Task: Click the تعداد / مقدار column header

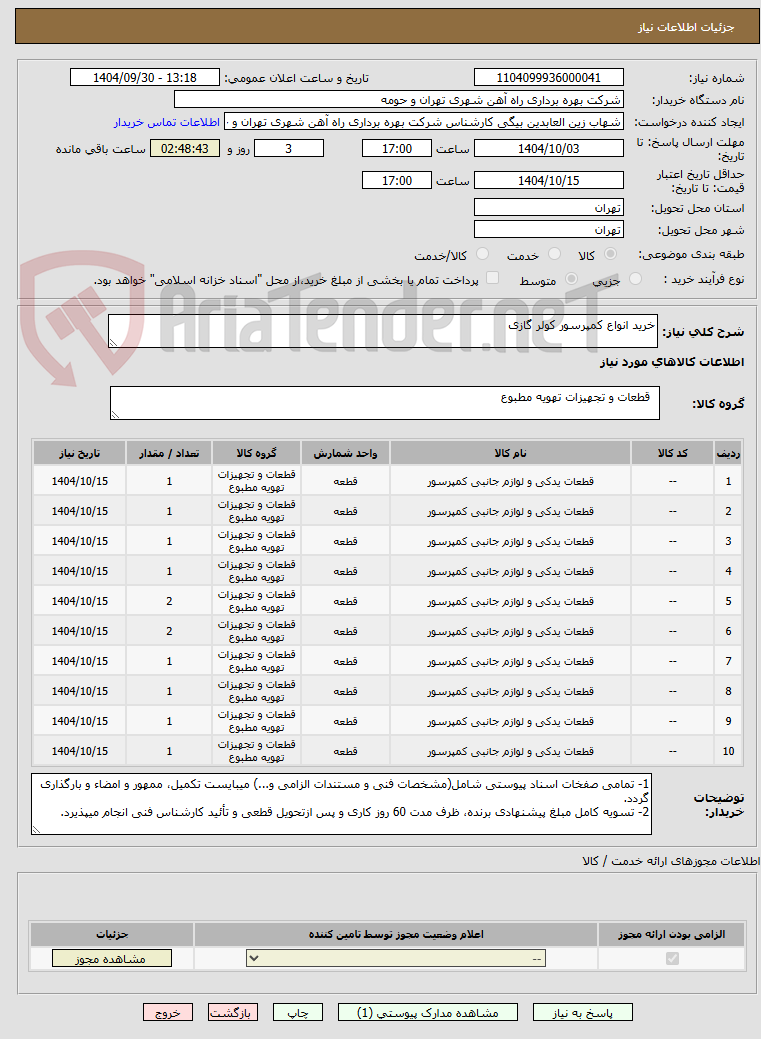Action: tap(169, 453)
